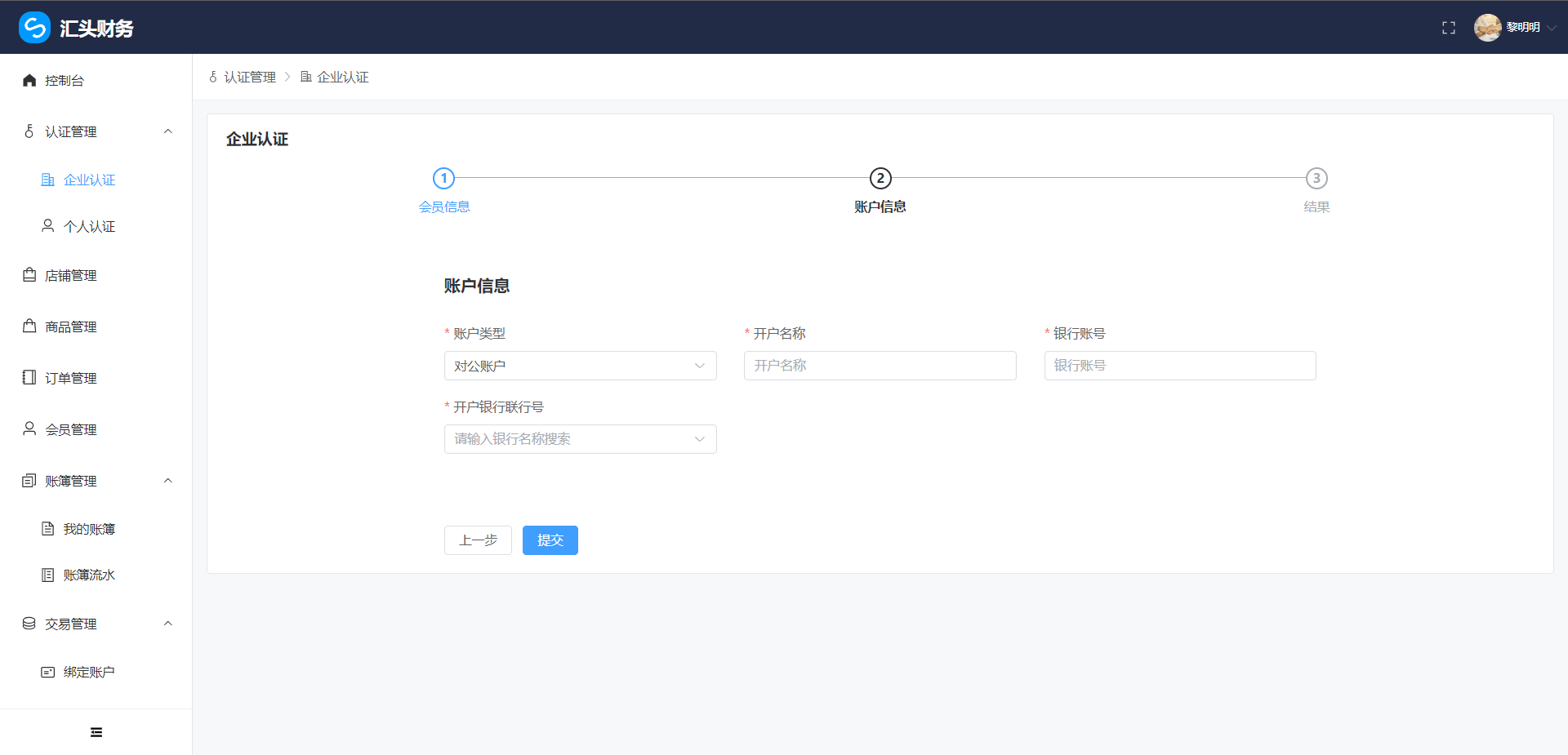This screenshot has height=755, width=1568.
Task: Click the fullscreen toggle icon in header
Action: coord(1449,28)
